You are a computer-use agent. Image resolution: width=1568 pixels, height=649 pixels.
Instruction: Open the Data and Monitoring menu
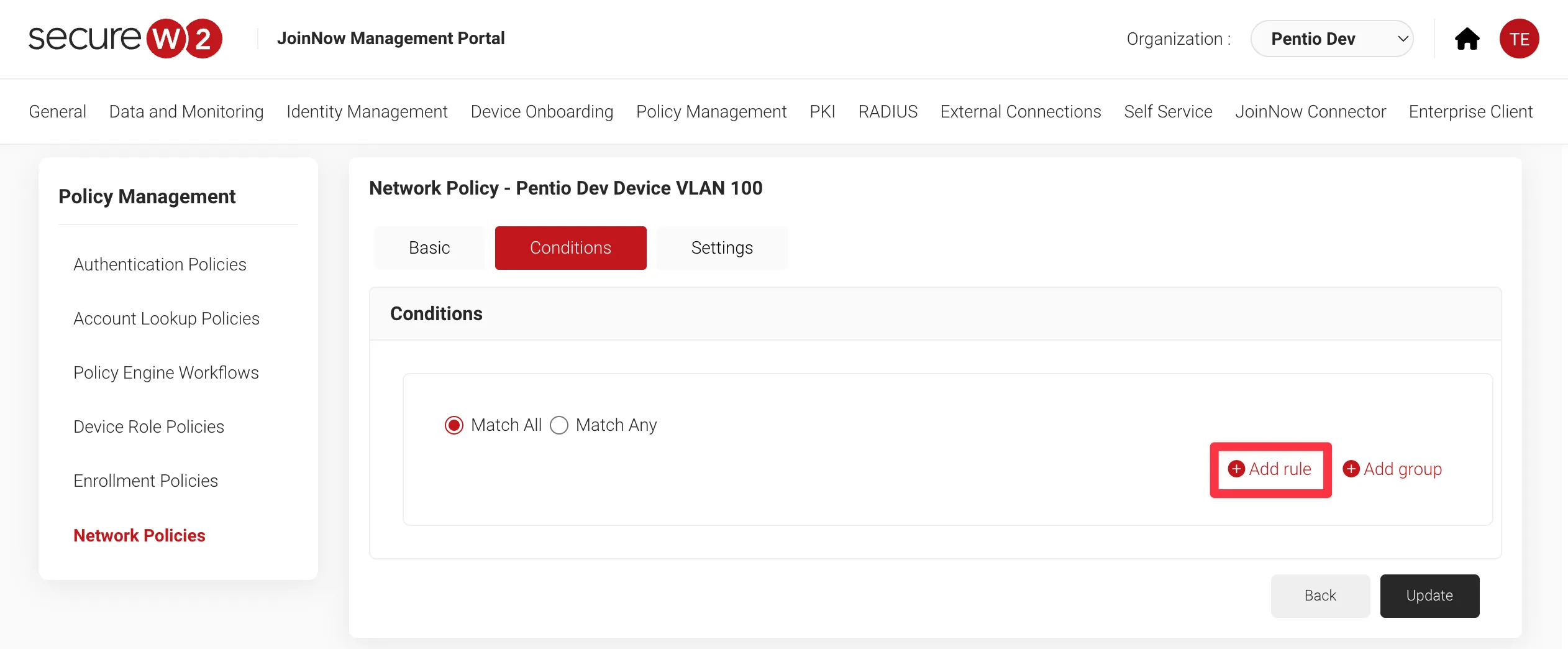(x=186, y=111)
